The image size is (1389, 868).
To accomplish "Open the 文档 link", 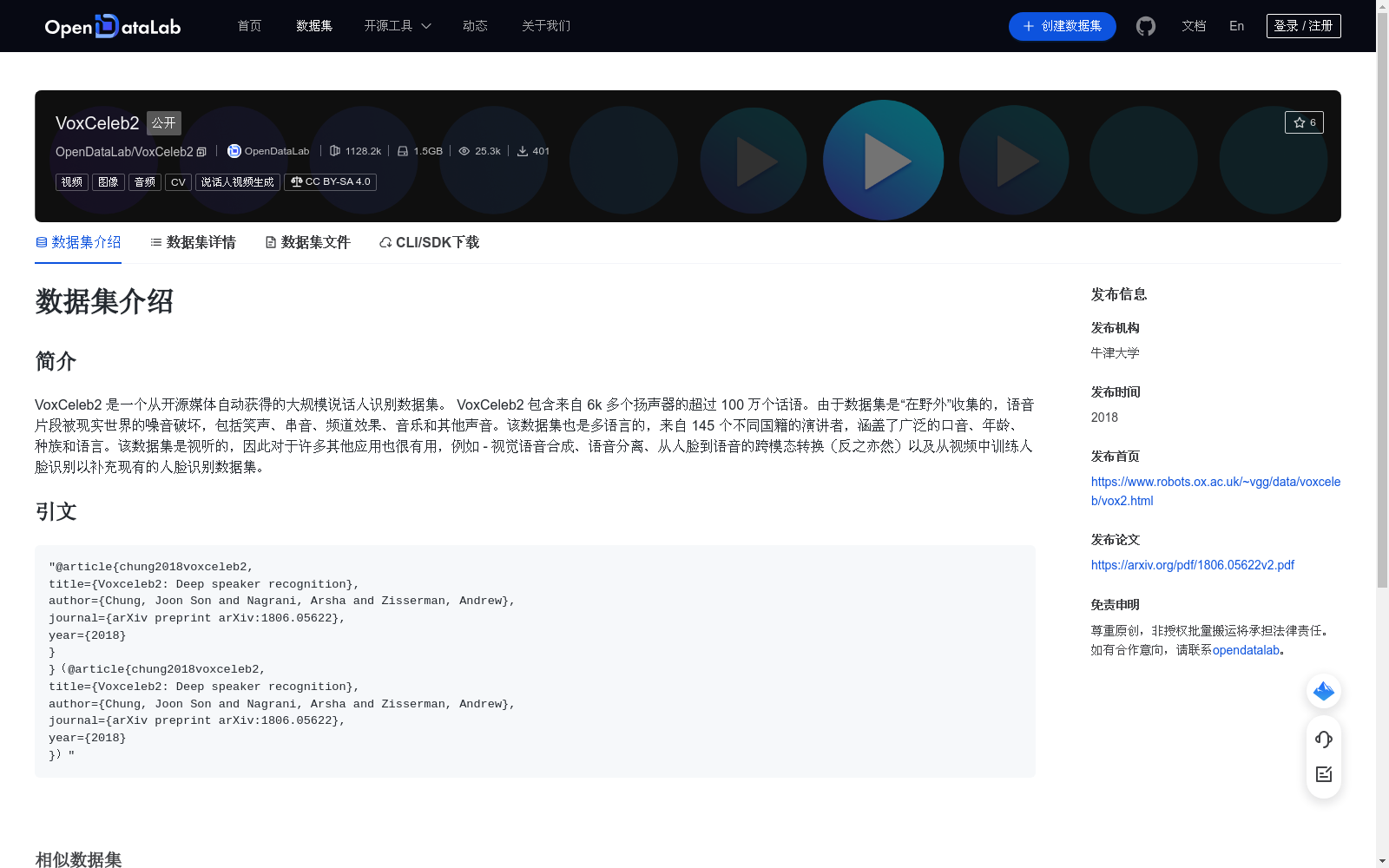I will pyautogui.click(x=1194, y=26).
